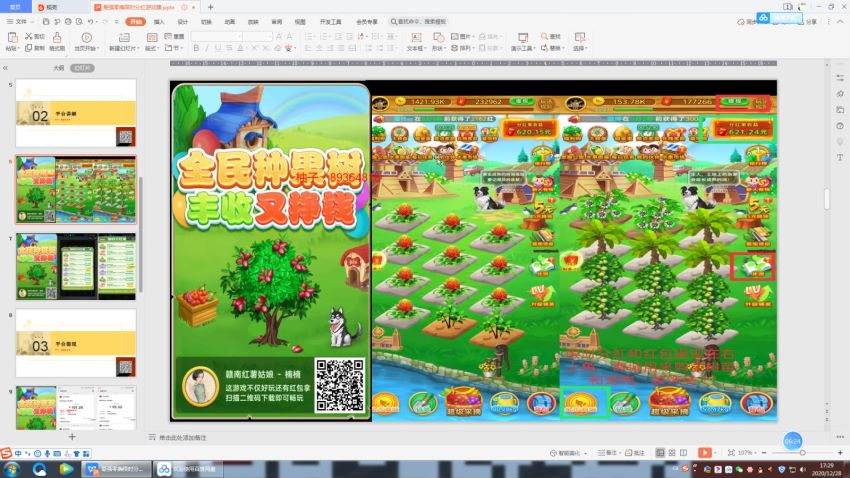Click the bullet list icon
This screenshot has height=478, width=850.
(308, 36)
